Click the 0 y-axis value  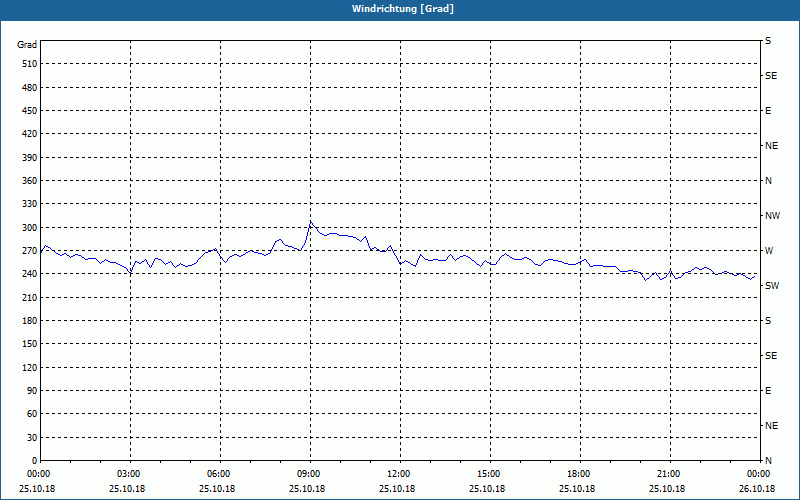click(34, 460)
